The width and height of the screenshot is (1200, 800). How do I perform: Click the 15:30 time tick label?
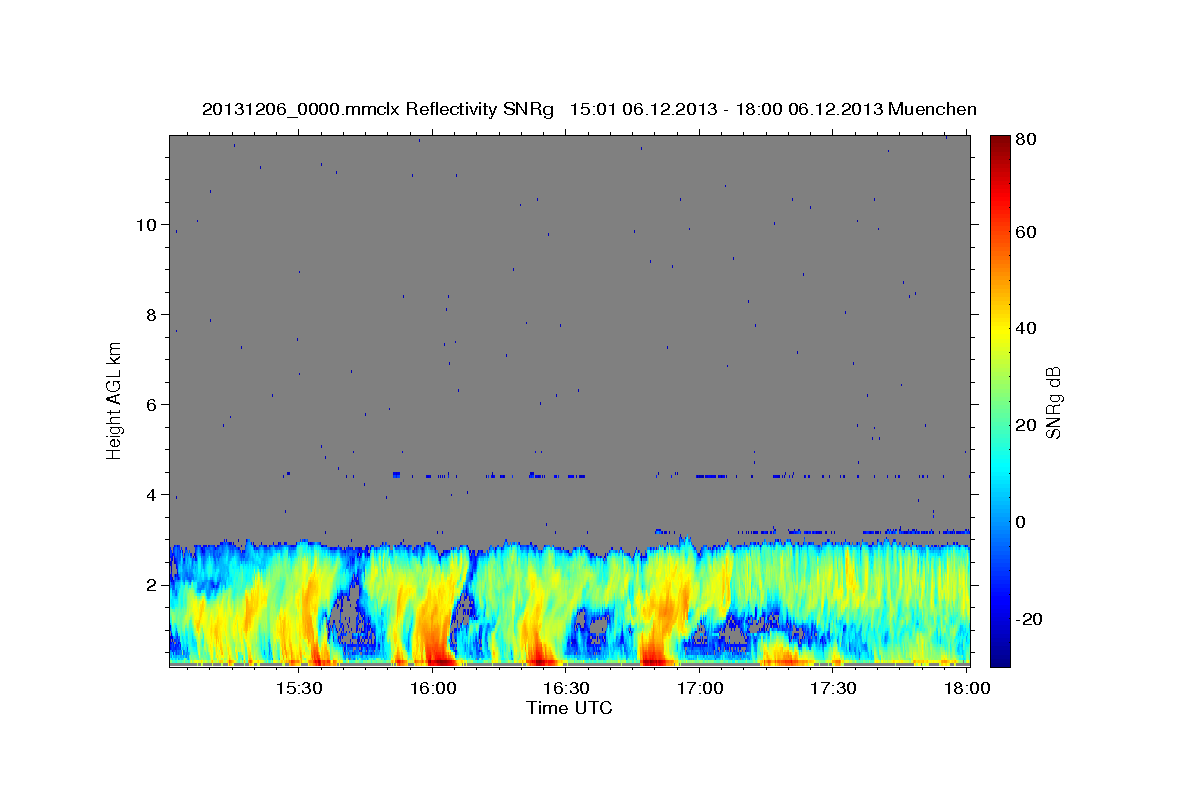click(x=298, y=689)
